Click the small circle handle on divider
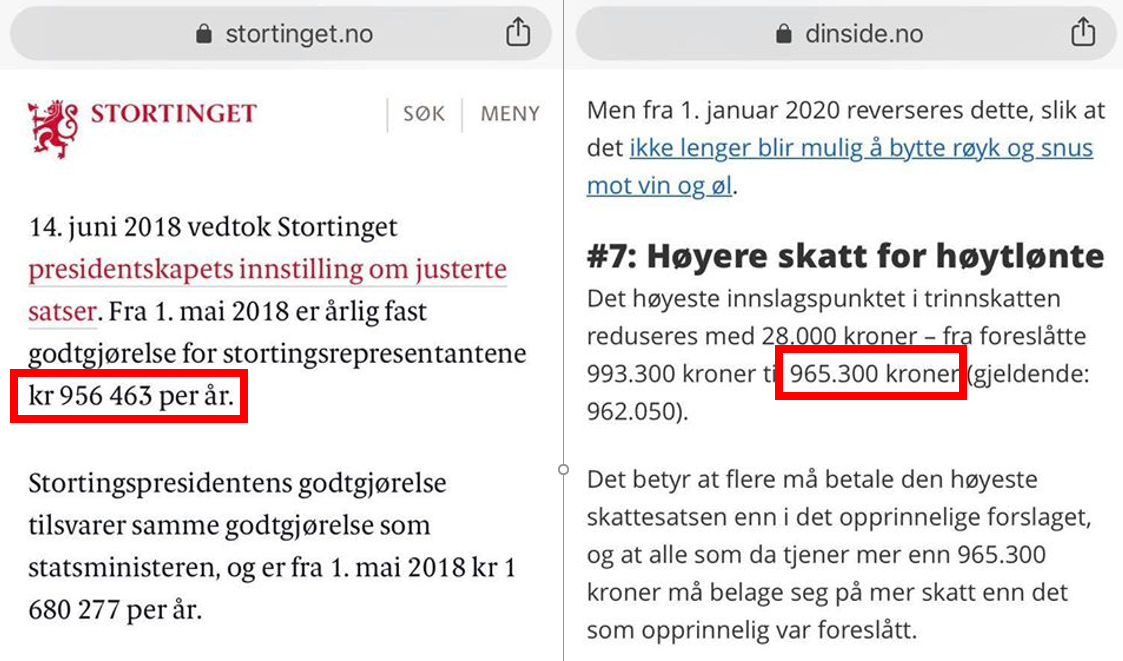The width and height of the screenshot is (1123, 661). click(x=564, y=470)
